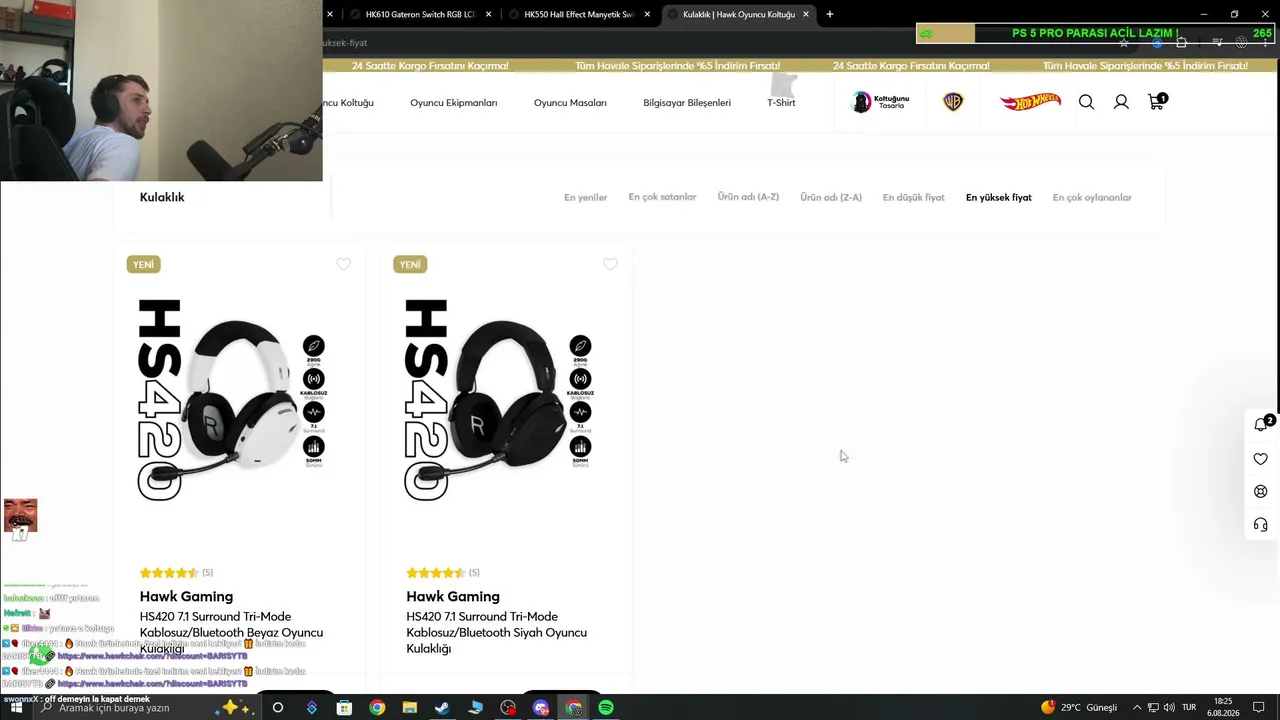The height and width of the screenshot is (720, 1280).
Task: Sort by Ürün adı (A-Z)
Action: click(748, 197)
